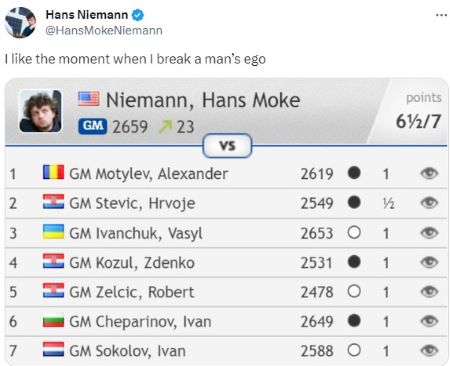The image size is (450, 366).
Task: Select the GM Ivanchuk, Vasyl opponent name
Action: pos(136,233)
